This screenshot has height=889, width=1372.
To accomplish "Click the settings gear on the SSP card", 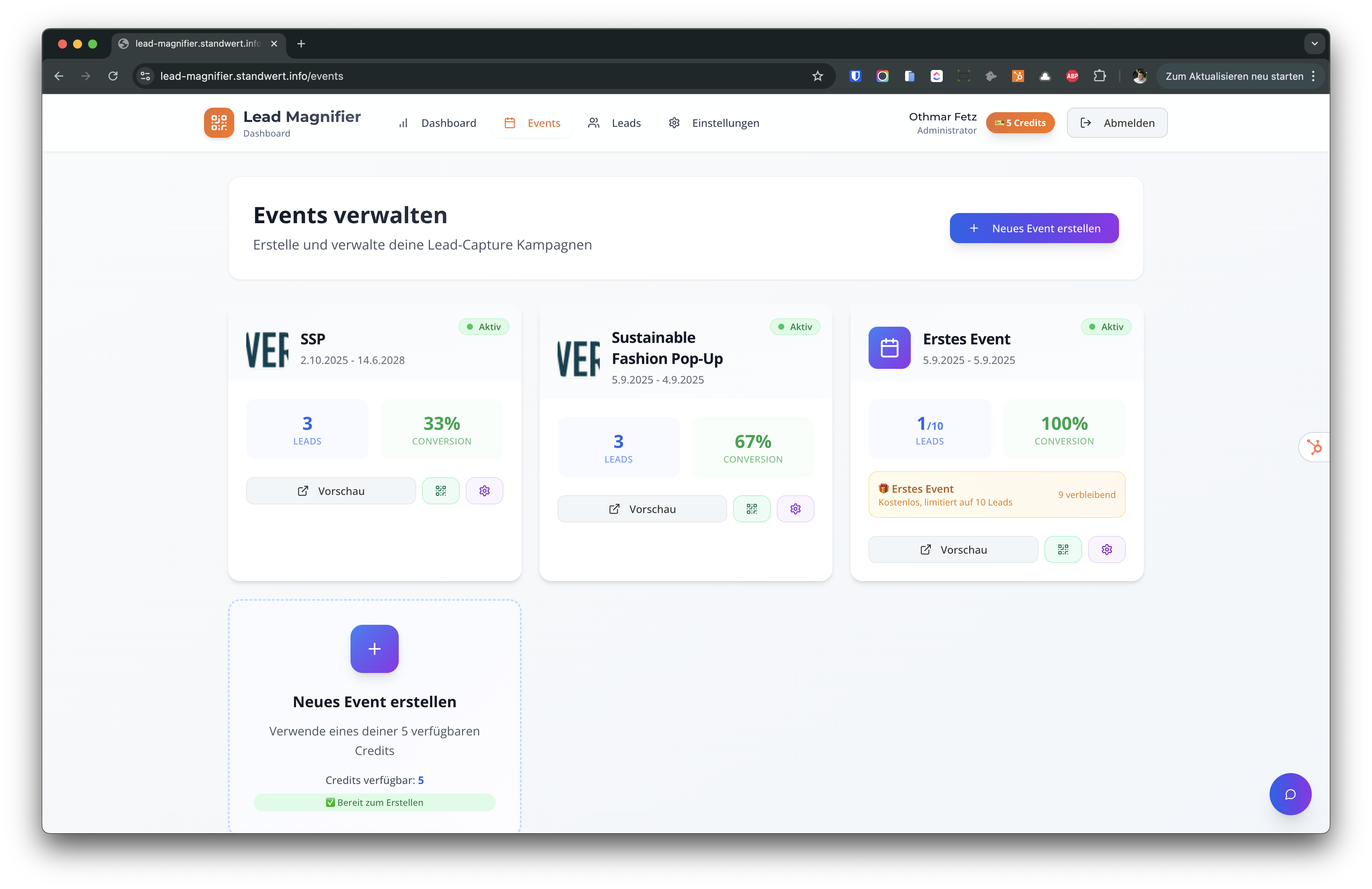I will click(x=484, y=490).
